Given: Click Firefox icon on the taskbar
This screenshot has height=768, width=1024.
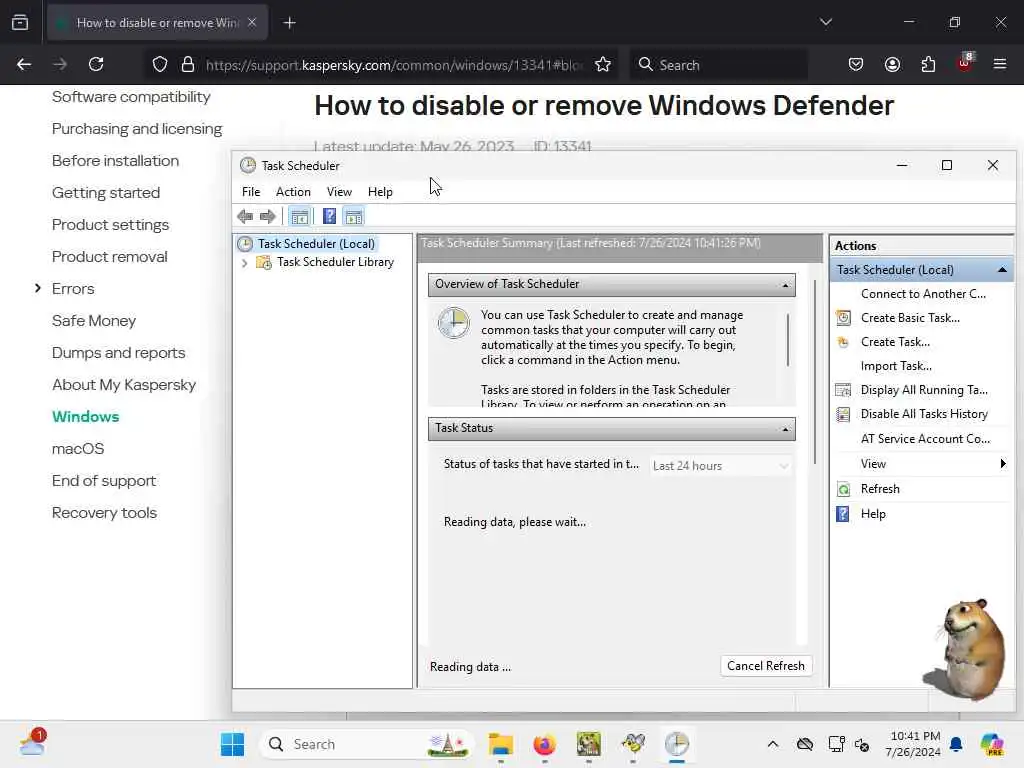Looking at the screenshot, I should [x=545, y=744].
